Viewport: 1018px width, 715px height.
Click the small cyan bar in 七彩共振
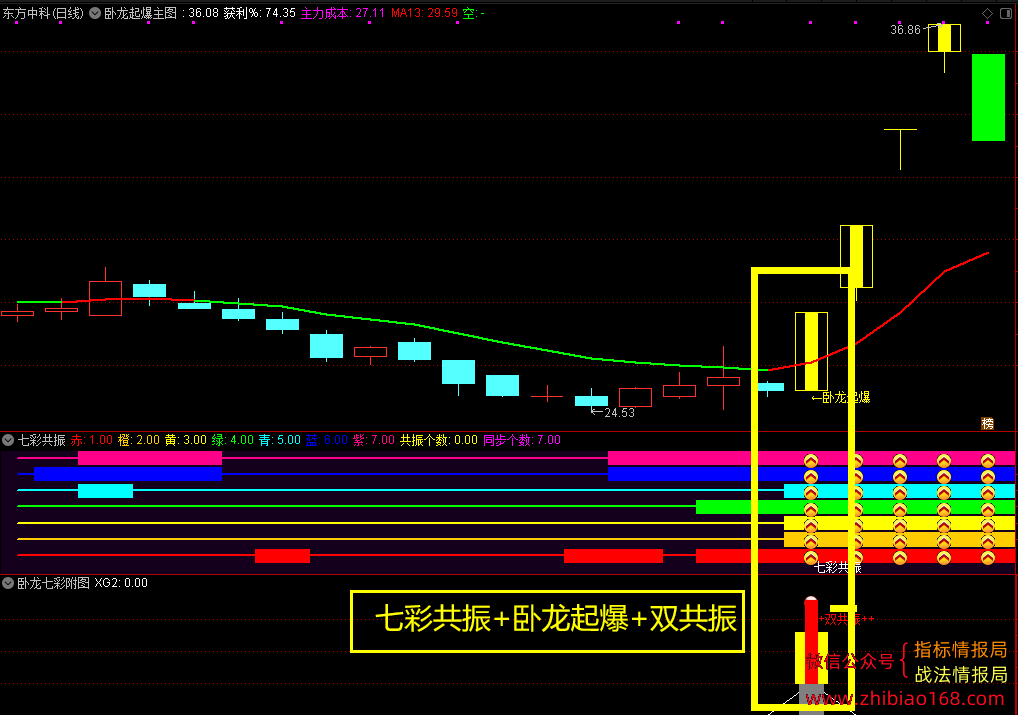click(105, 491)
